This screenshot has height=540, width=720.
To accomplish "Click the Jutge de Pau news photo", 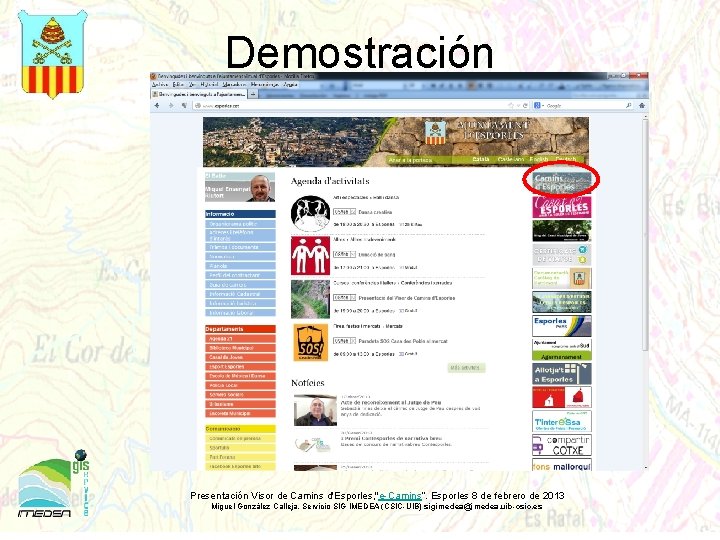I will pos(315,411).
